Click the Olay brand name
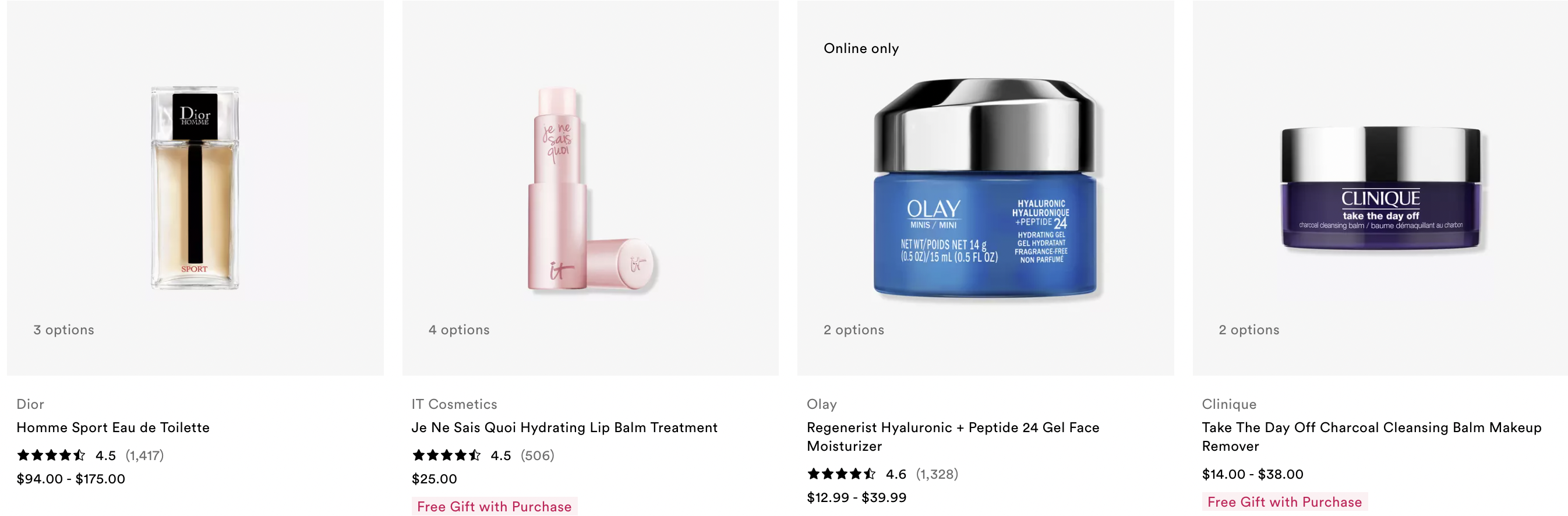 pyautogui.click(x=822, y=404)
